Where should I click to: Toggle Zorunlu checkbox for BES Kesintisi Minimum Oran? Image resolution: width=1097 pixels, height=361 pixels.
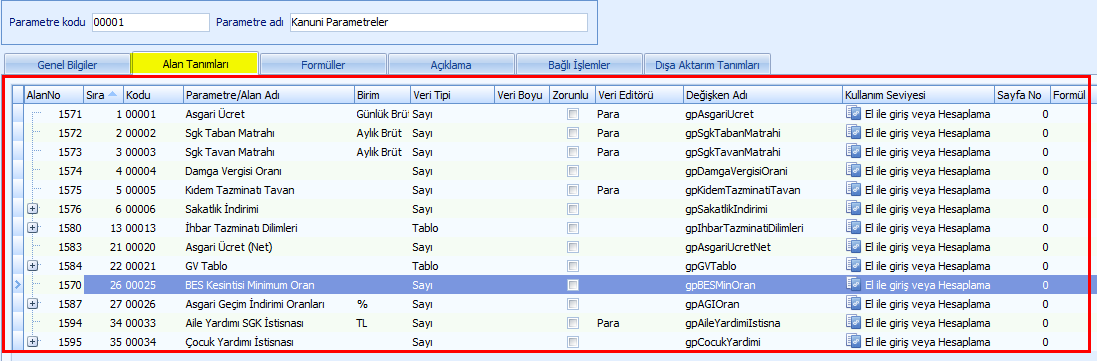[x=573, y=285]
